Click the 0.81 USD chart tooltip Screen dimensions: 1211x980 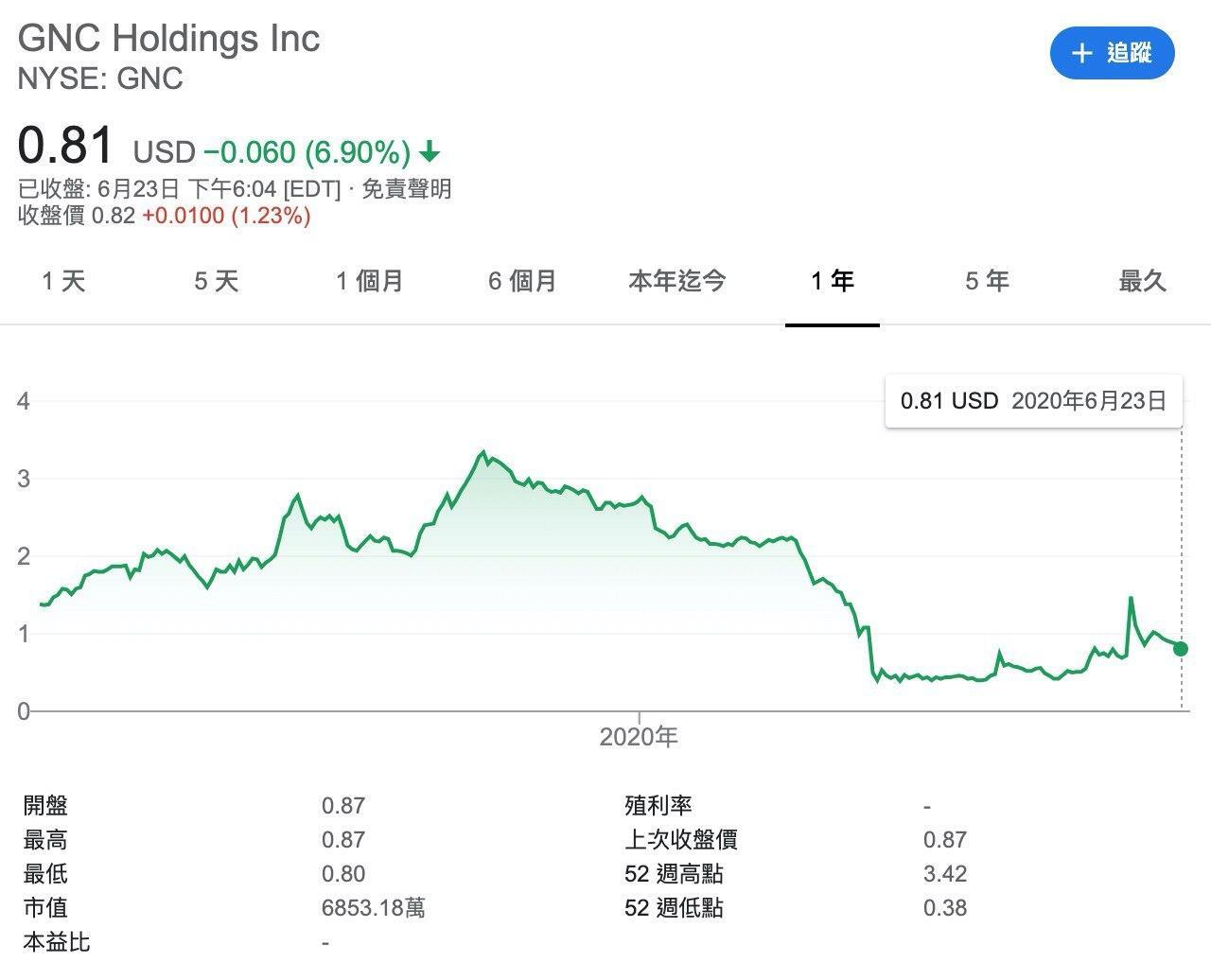(x=1033, y=401)
